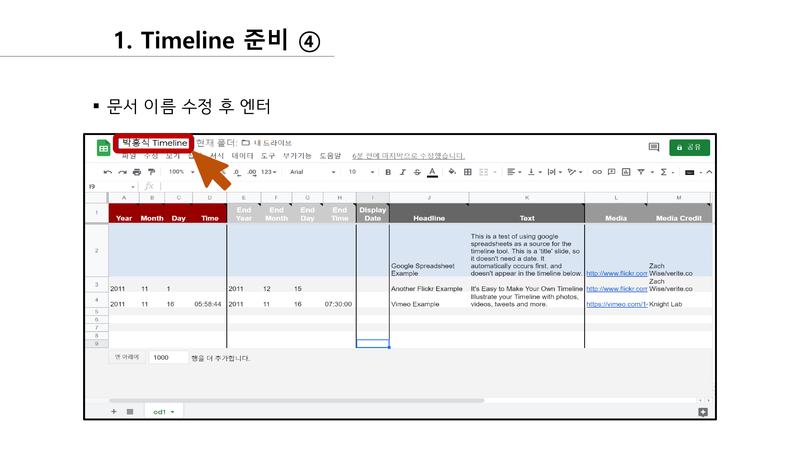The height and width of the screenshot is (450, 800).
Task: Click the Filter funnel icon
Action: 641,172
